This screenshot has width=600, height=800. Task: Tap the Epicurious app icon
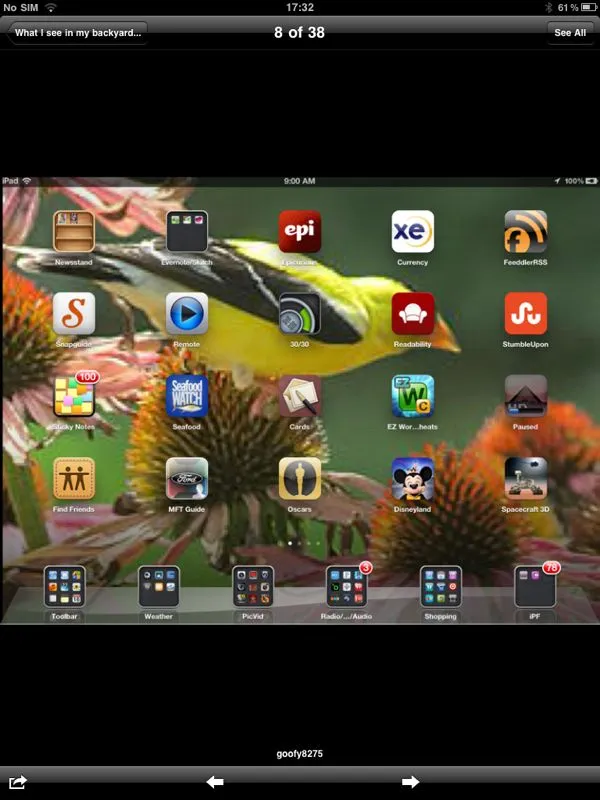click(299, 232)
